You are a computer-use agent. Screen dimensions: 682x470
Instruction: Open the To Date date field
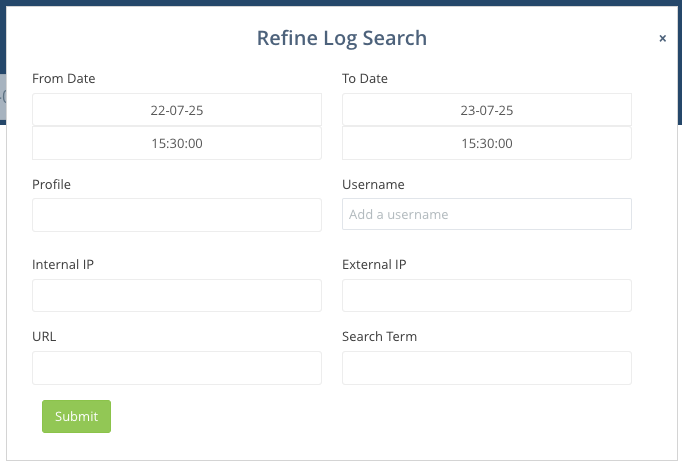pyautogui.click(x=487, y=110)
